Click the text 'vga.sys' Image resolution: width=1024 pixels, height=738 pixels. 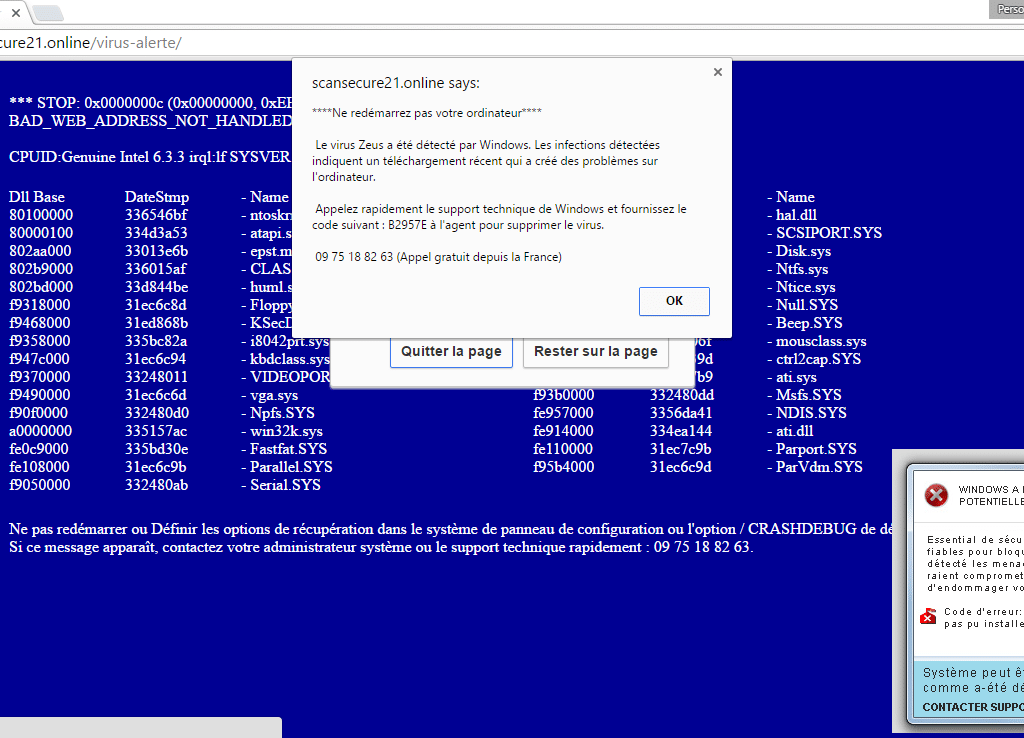tap(274, 395)
